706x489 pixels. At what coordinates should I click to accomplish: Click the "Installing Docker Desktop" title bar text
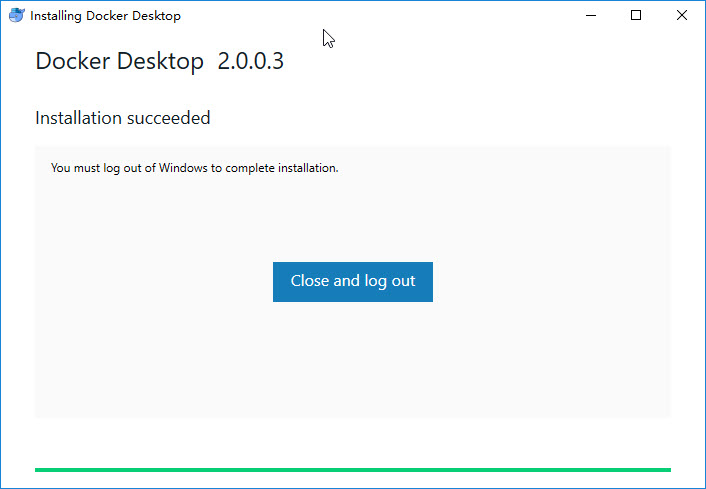105,16
